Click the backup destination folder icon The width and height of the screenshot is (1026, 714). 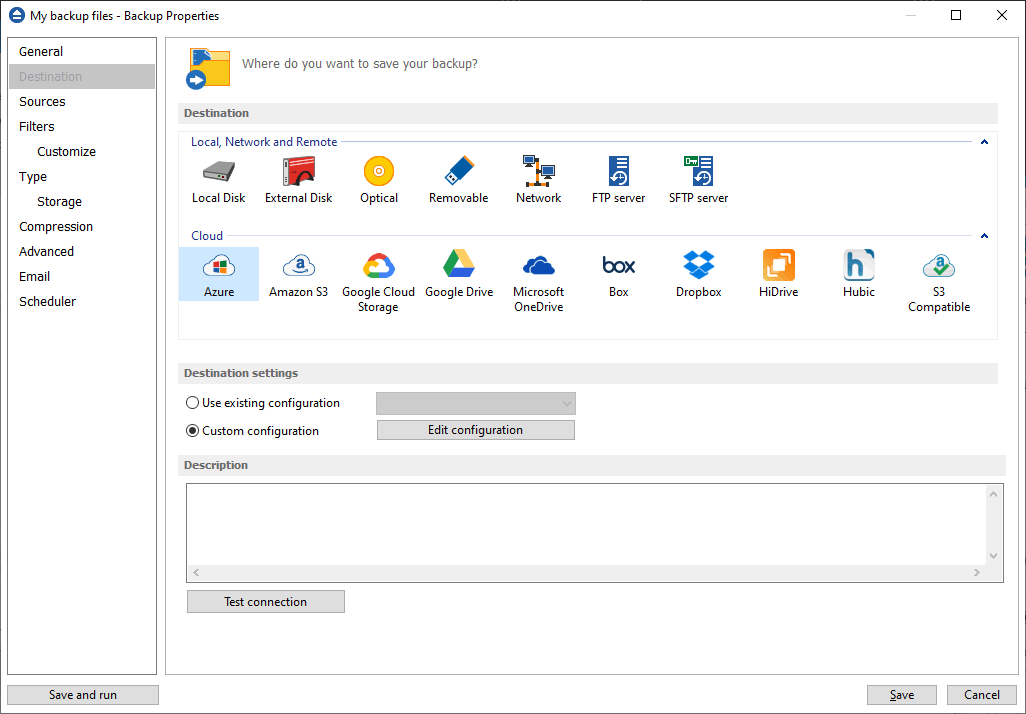point(208,67)
